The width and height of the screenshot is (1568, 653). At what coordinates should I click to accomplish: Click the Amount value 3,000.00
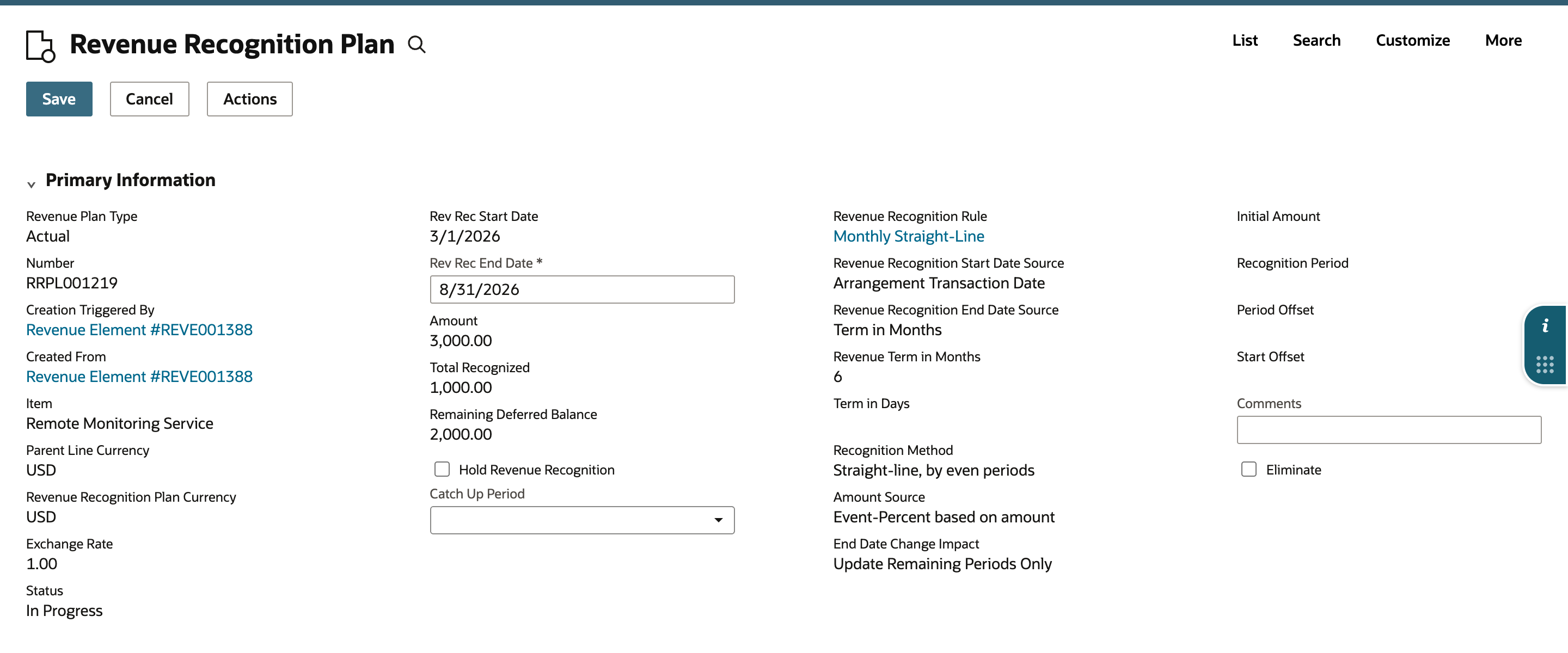tap(460, 341)
